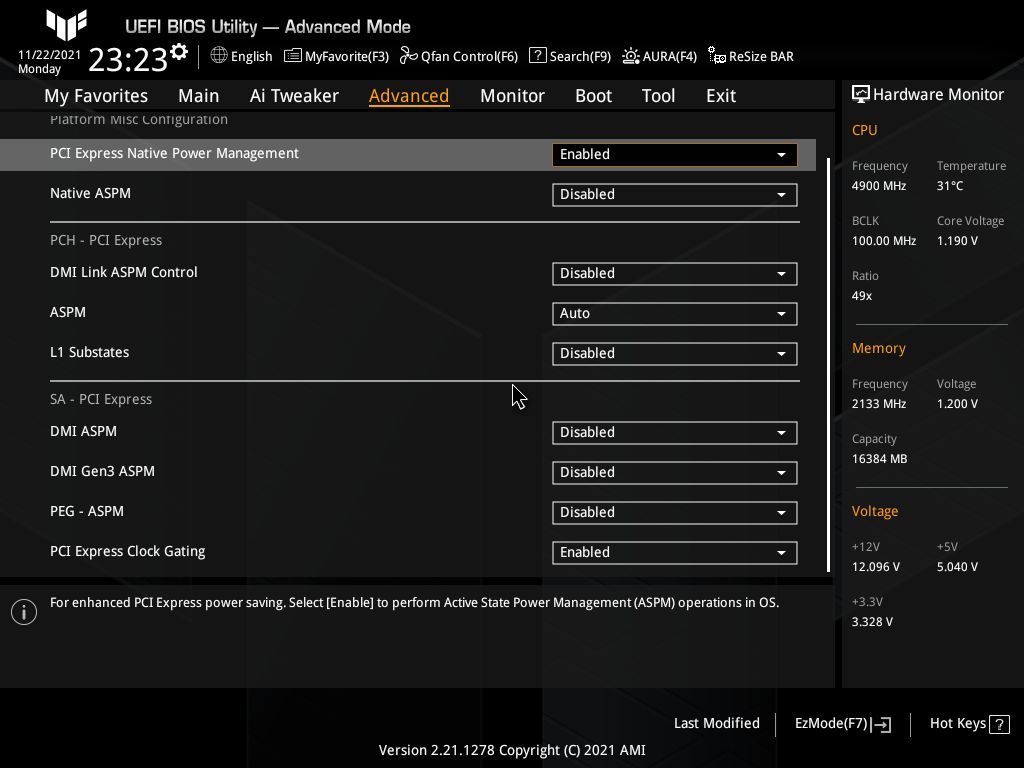This screenshot has width=1024, height=768.
Task: Click the version copyright footer text
Action: click(x=512, y=750)
